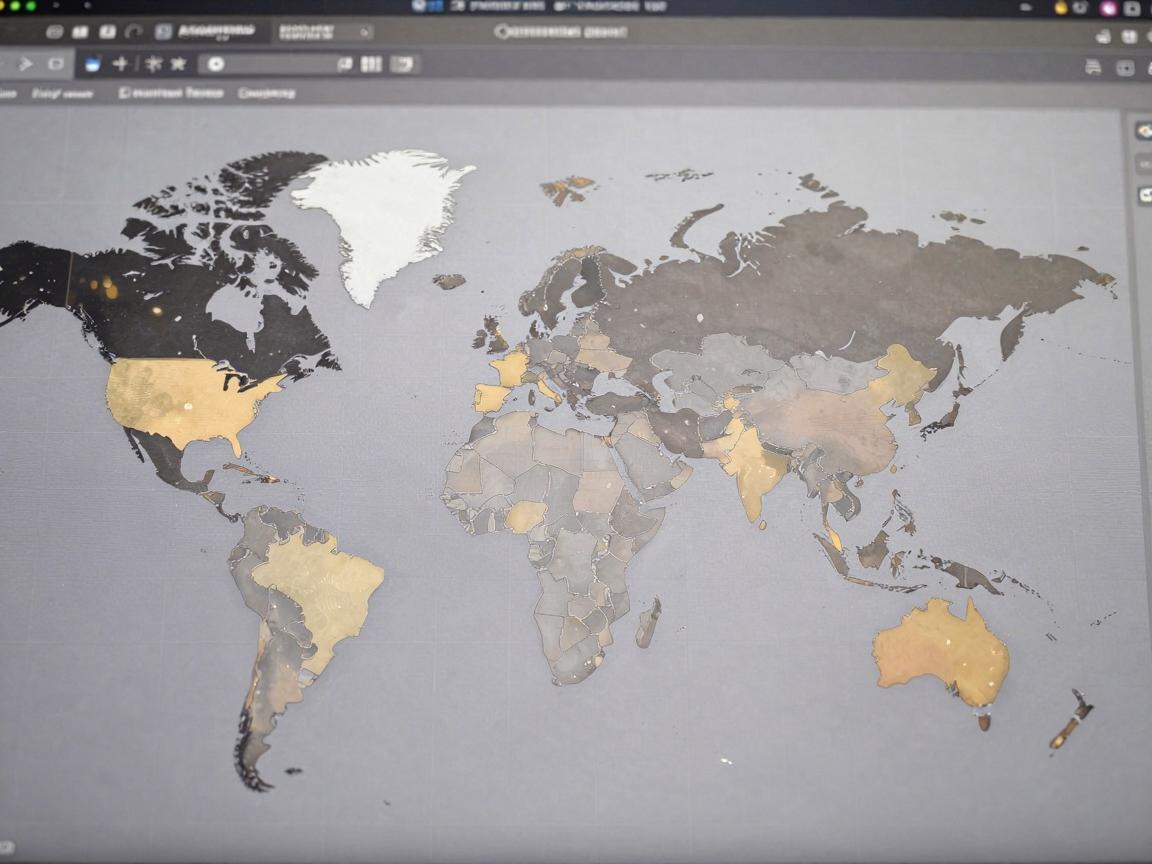This screenshot has height=864, width=1152.
Task: Click the asterisk-shaped icon beside the star
Action: pos(153,64)
